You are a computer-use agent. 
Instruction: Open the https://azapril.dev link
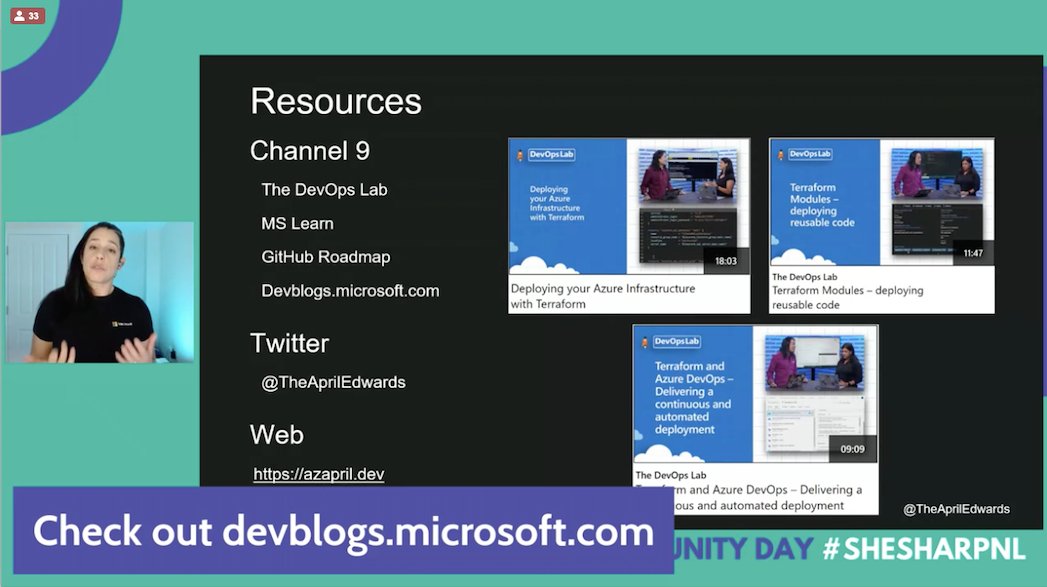click(x=319, y=473)
